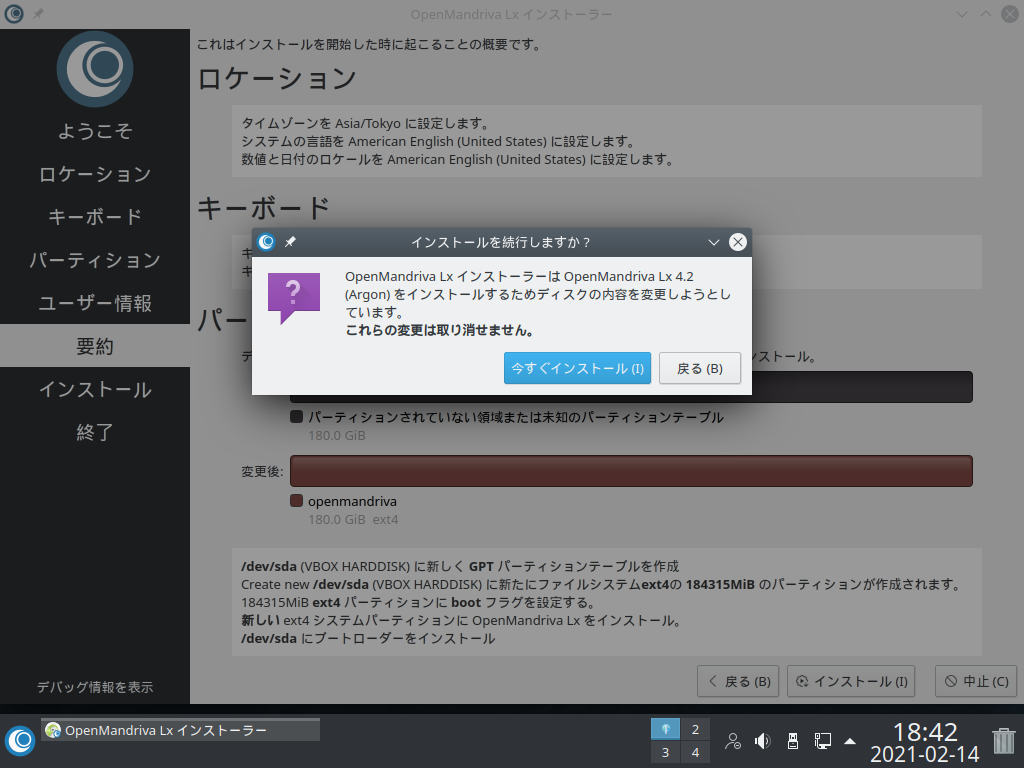Select ようこそ step in the sidebar

pos(95,131)
